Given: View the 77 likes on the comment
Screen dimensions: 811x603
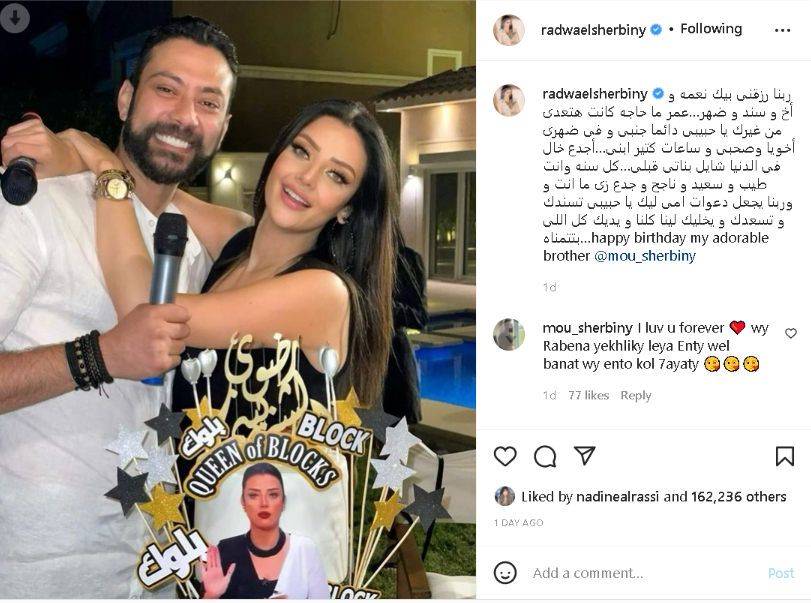Looking at the screenshot, I should 589,396.
